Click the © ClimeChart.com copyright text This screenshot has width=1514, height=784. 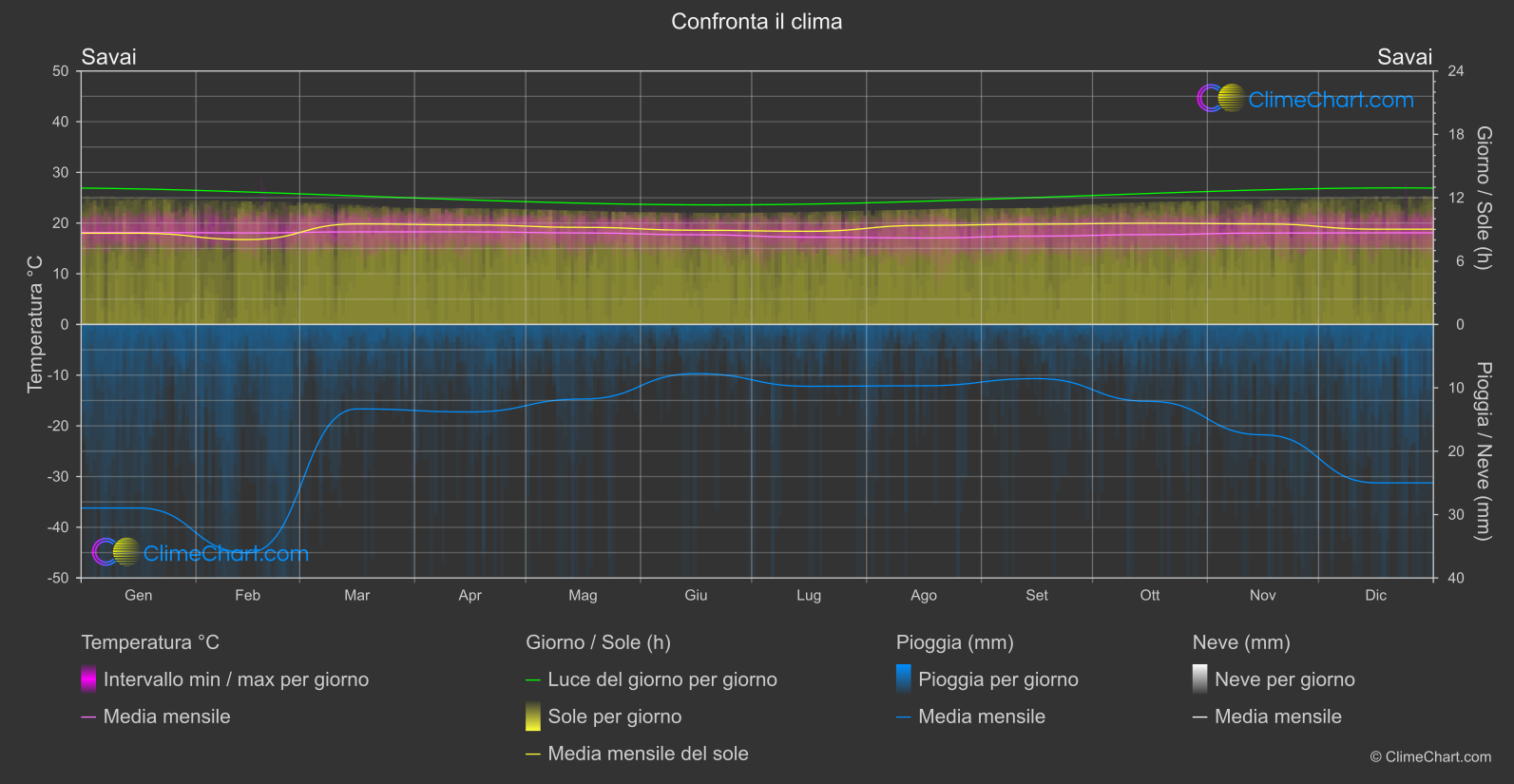point(1430,756)
